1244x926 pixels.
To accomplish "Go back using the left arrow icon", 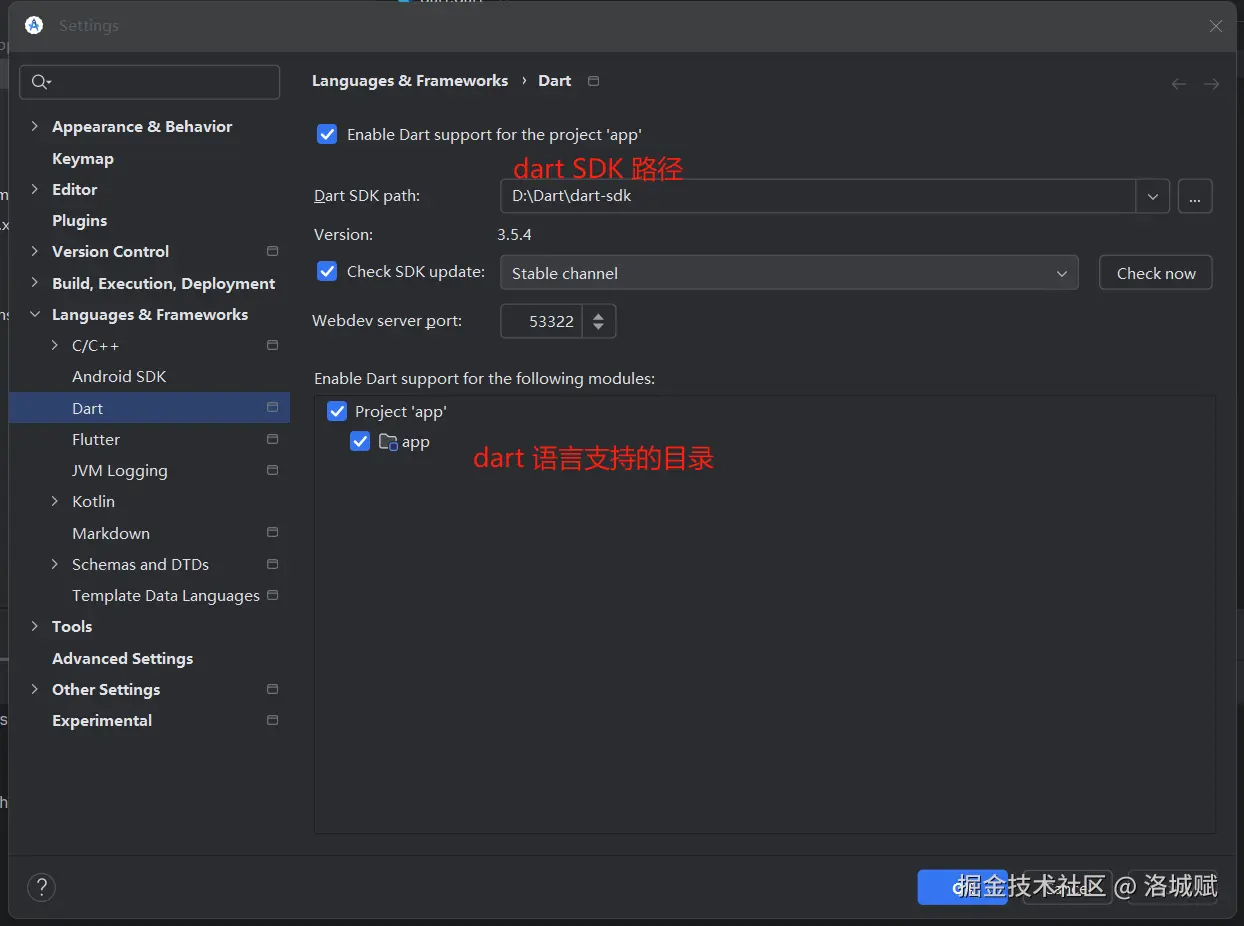I will (1179, 84).
